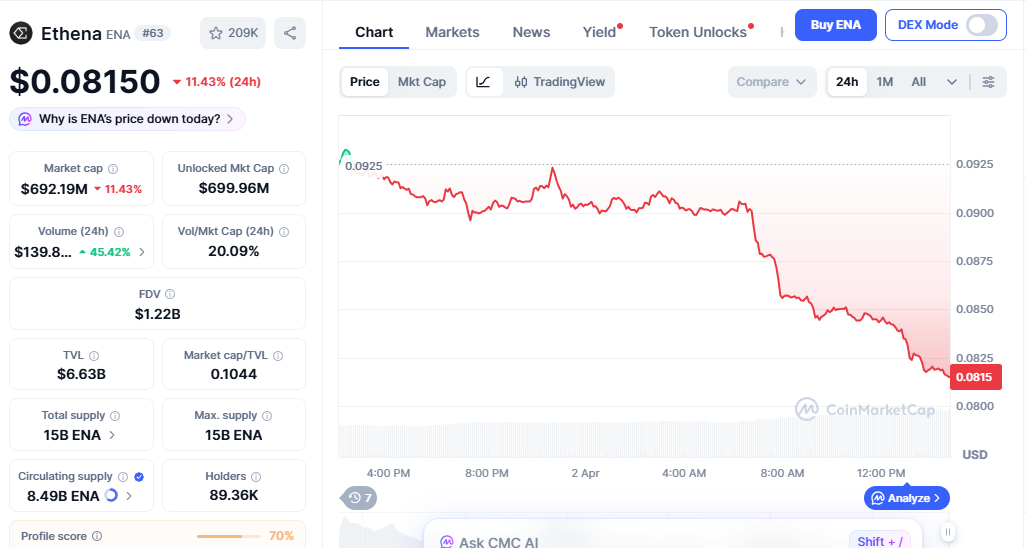The height and width of the screenshot is (548, 1026).
Task: Click the Market cap/TVL info icon
Action: (278, 356)
